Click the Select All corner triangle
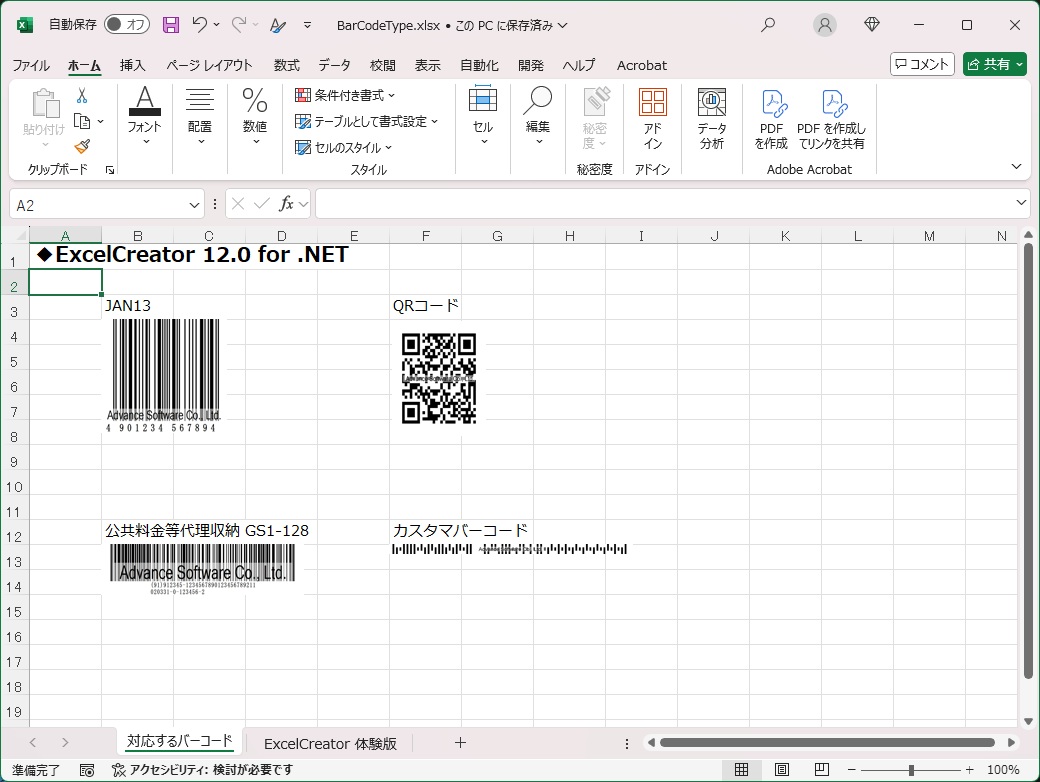 point(22,235)
